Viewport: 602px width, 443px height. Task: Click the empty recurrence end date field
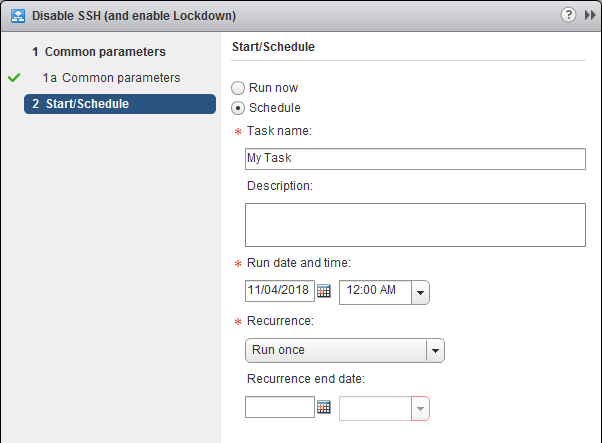pos(279,407)
